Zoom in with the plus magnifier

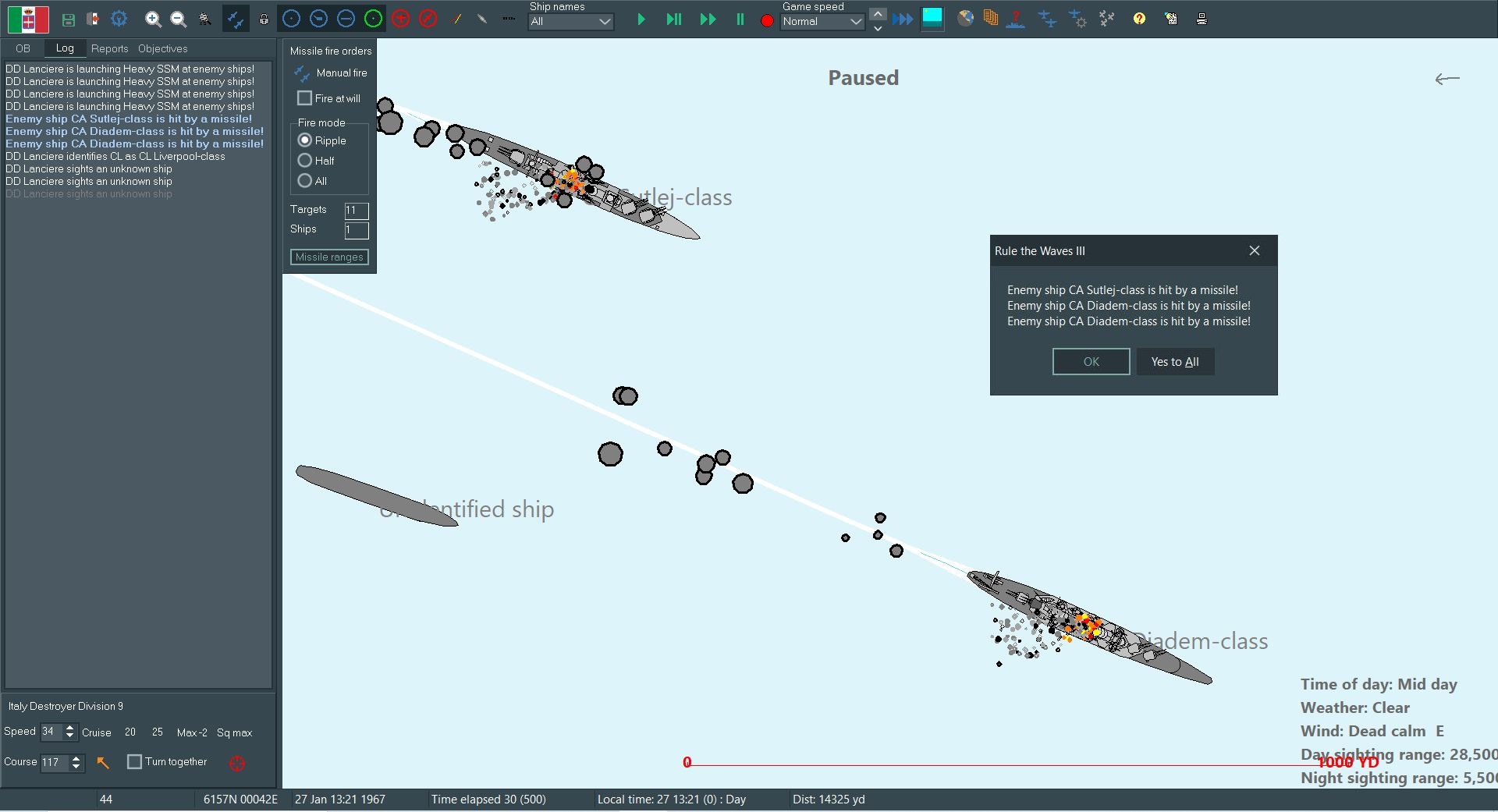tap(154, 20)
